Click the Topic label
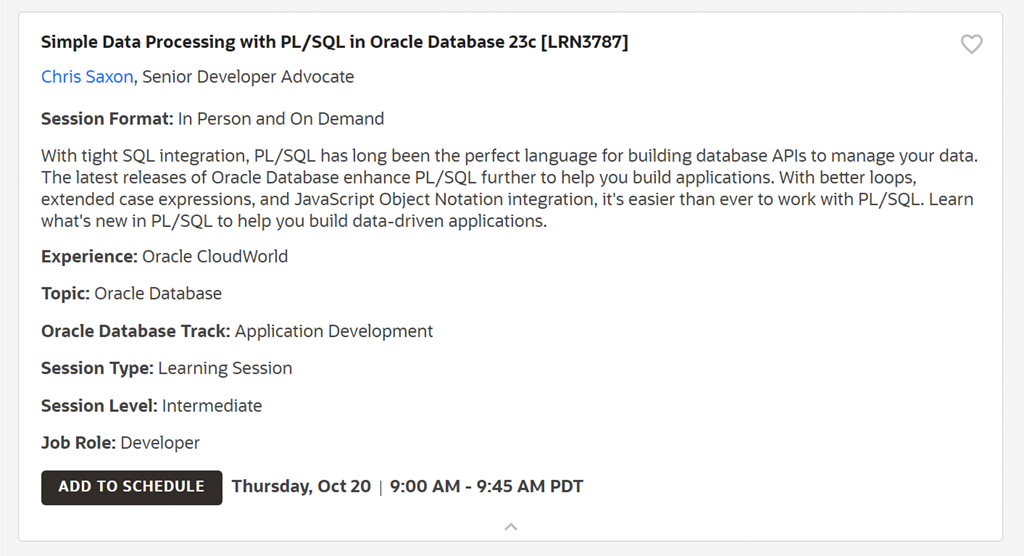1024x556 pixels. 65,294
